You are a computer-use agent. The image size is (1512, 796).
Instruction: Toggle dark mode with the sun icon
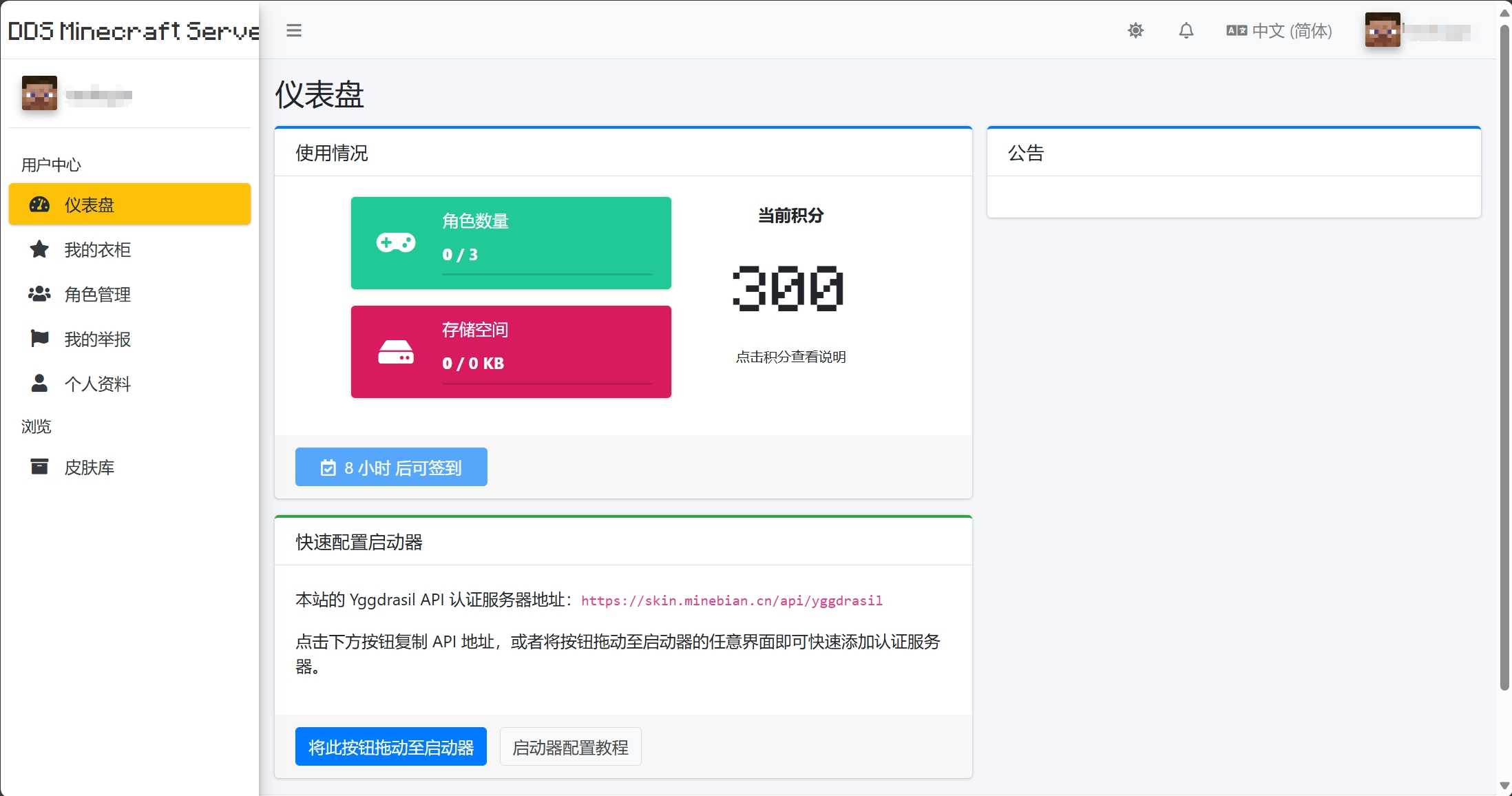1136,30
